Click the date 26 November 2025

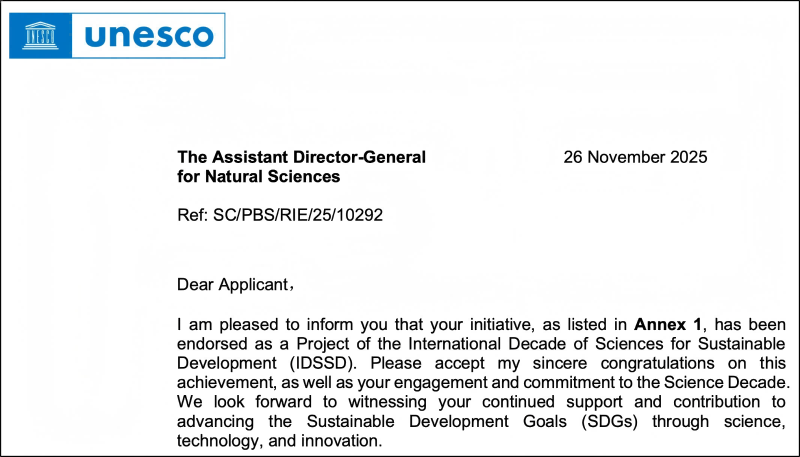(635, 157)
